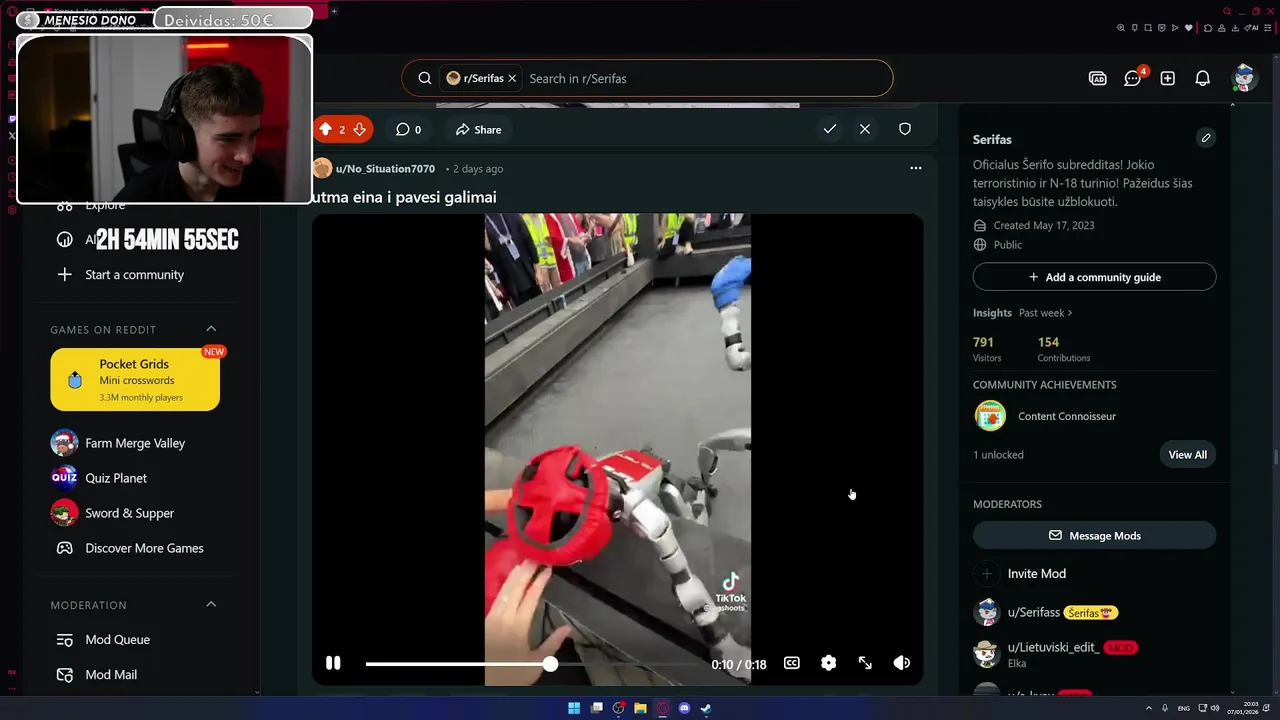Click browser zoom icon in toolbar
Image resolution: width=1280 pixels, height=720 pixels.
1122,28
